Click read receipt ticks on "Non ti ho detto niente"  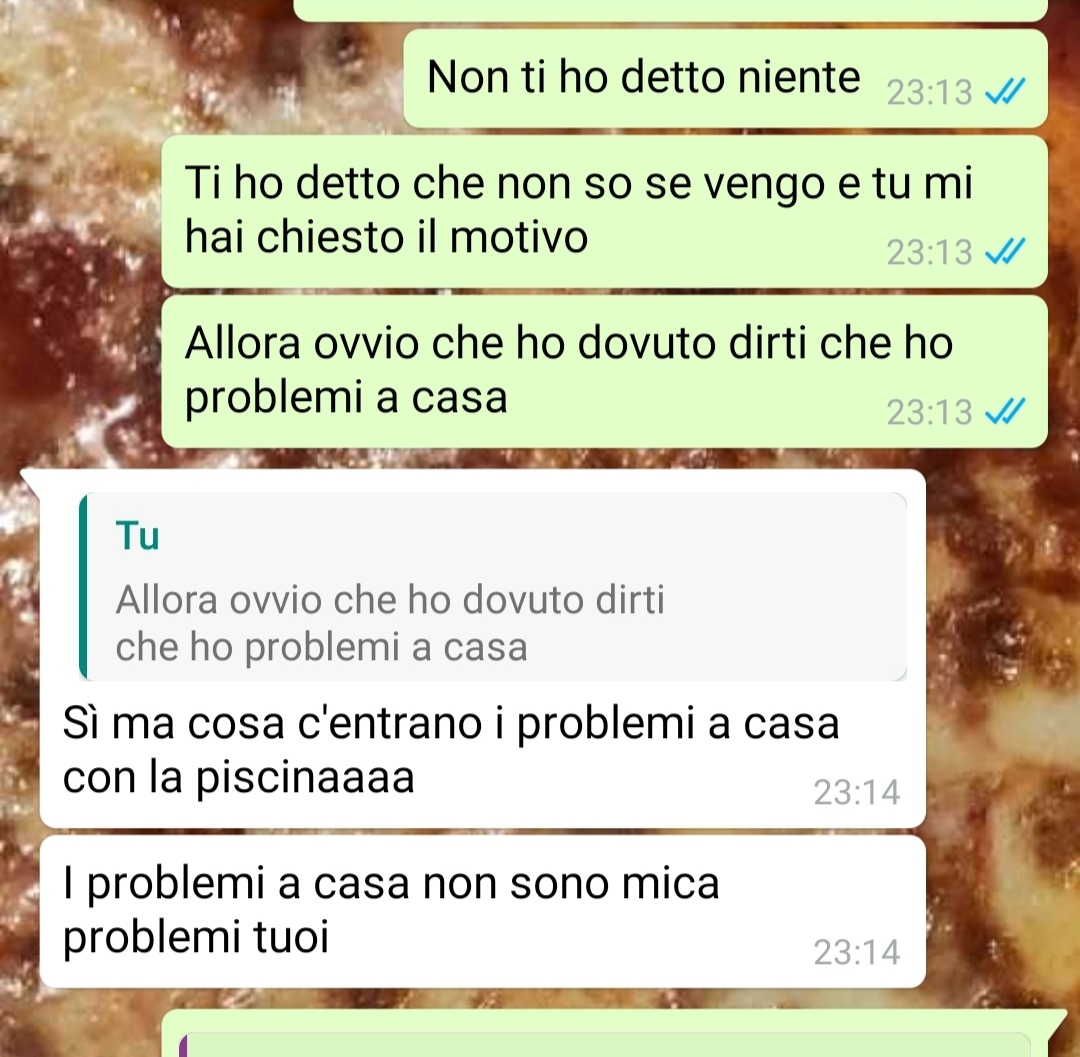(1005, 92)
